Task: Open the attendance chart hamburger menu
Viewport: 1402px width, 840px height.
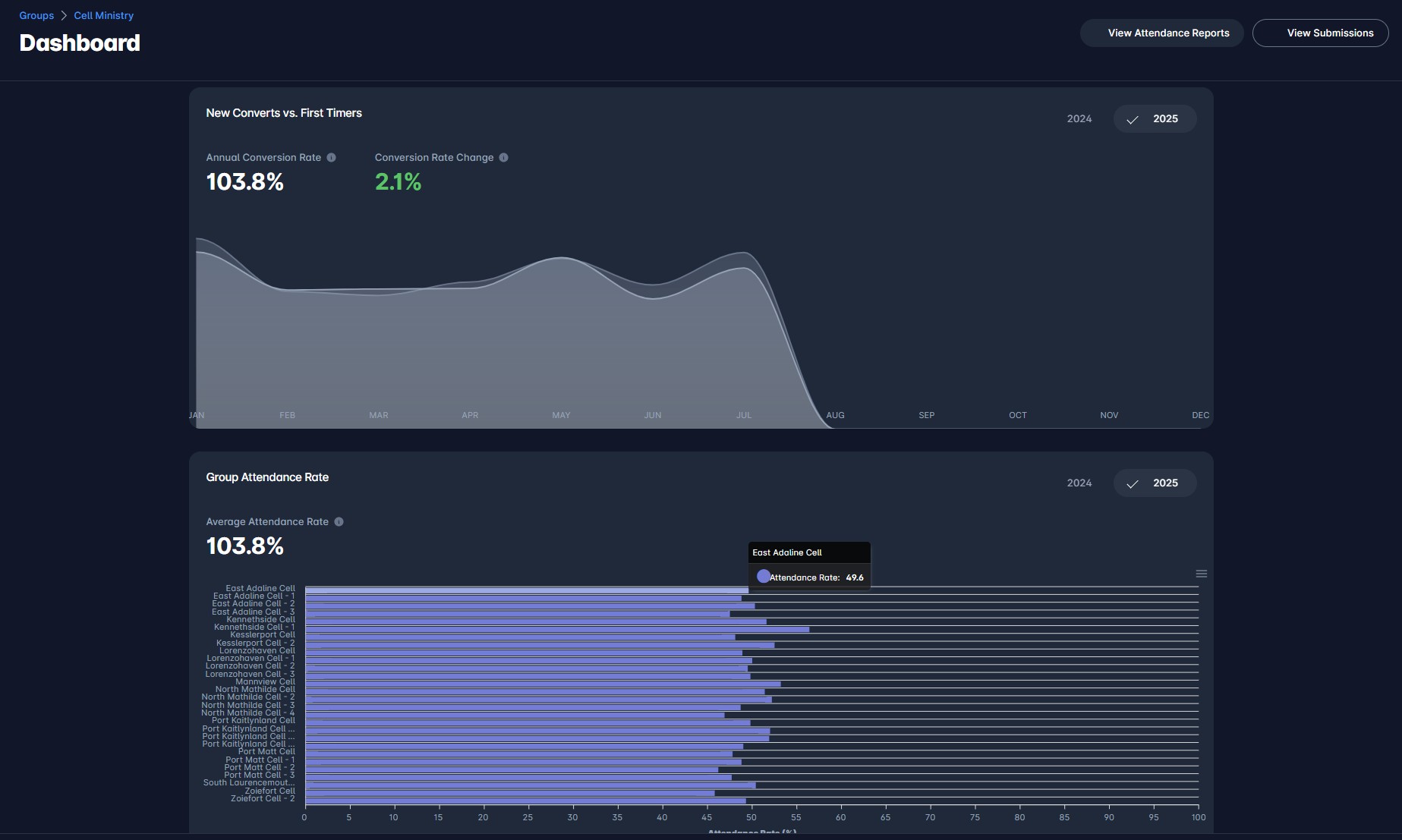Action: [1201, 574]
